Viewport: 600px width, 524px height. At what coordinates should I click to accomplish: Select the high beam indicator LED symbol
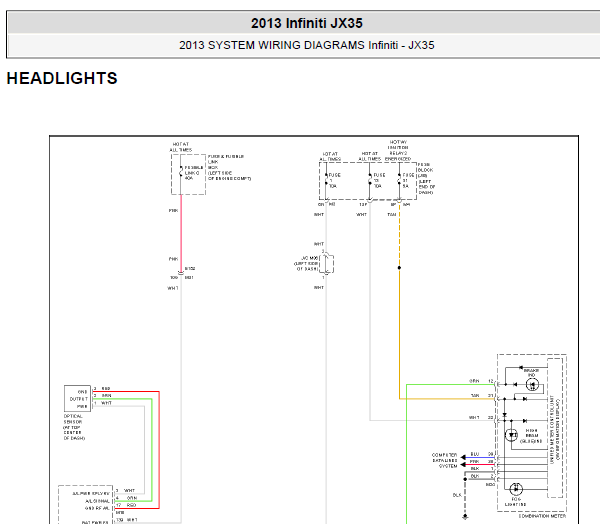[512, 435]
